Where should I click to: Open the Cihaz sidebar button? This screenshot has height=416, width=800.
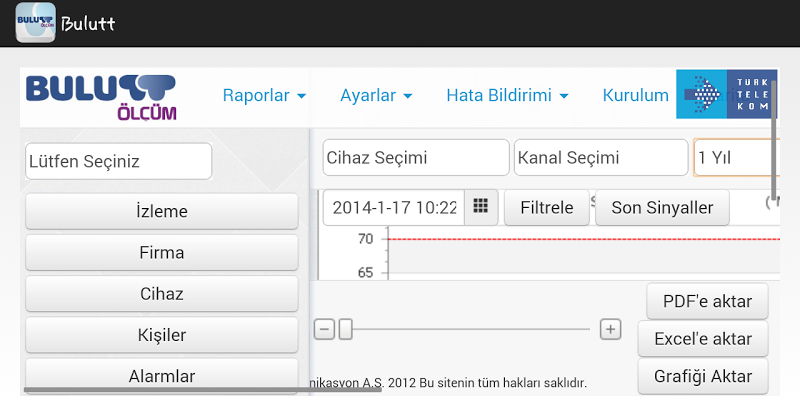pos(162,293)
